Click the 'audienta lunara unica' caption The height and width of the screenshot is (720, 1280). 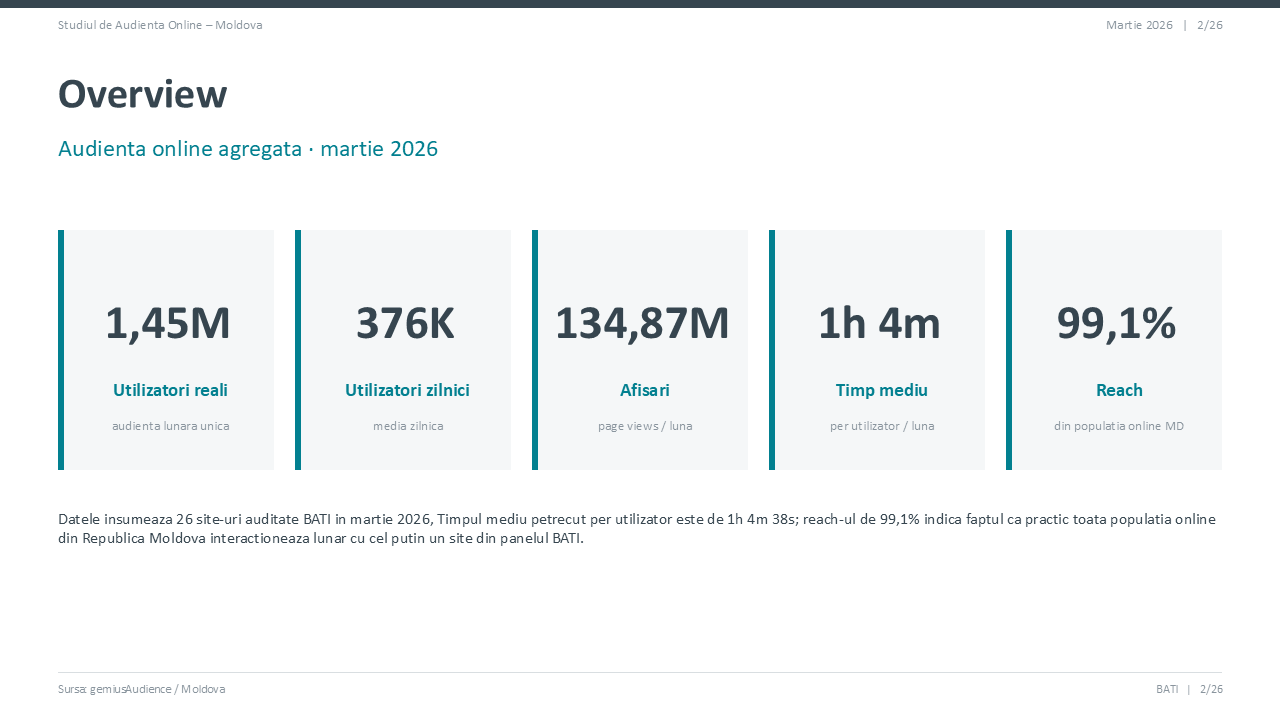171,426
